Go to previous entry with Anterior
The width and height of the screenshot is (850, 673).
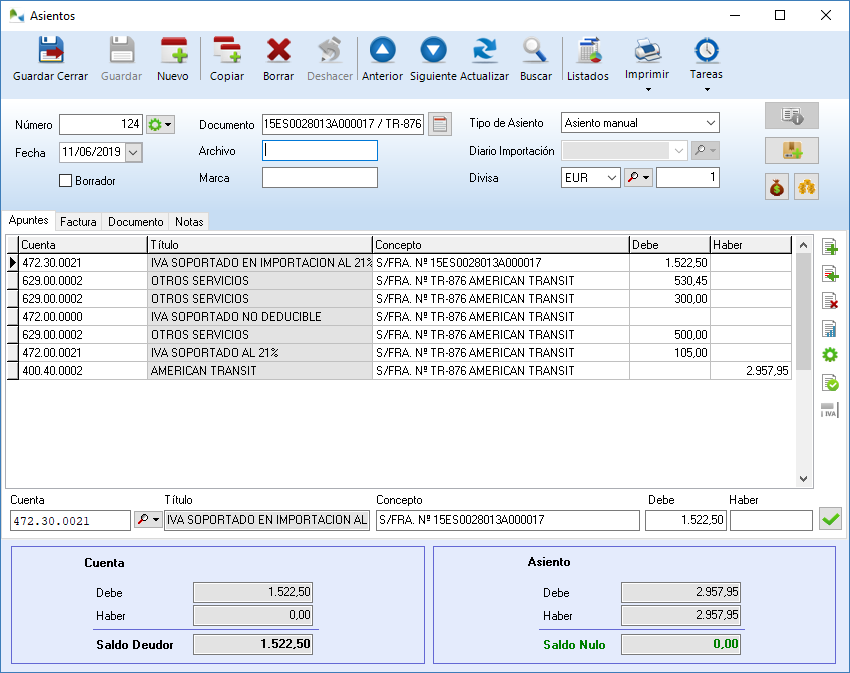(x=382, y=59)
